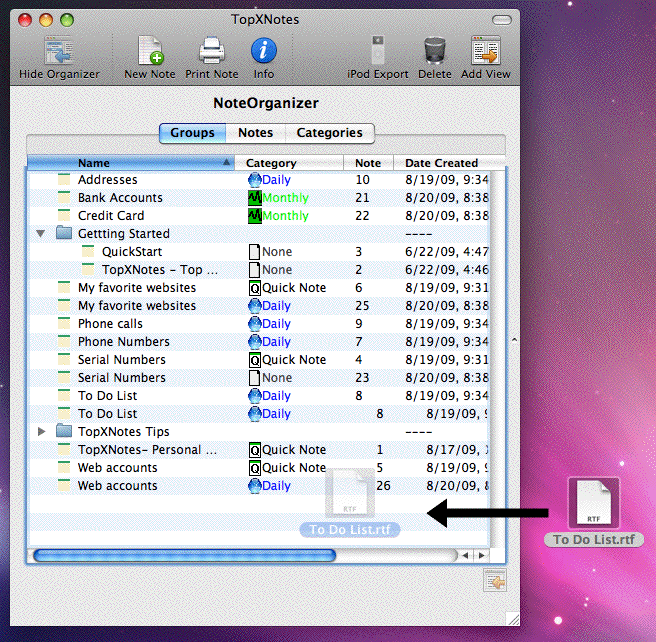Collapse the Gettting Started group triangle
The image size is (656, 642).
pyautogui.click(x=41, y=233)
